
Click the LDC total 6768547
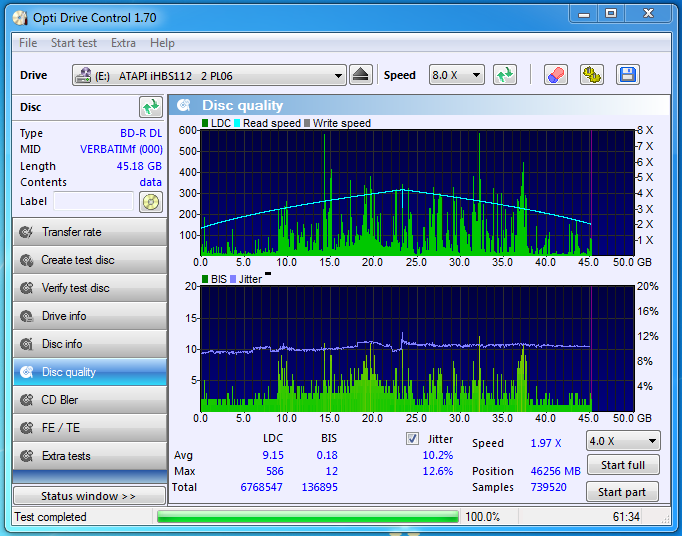pos(261,487)
